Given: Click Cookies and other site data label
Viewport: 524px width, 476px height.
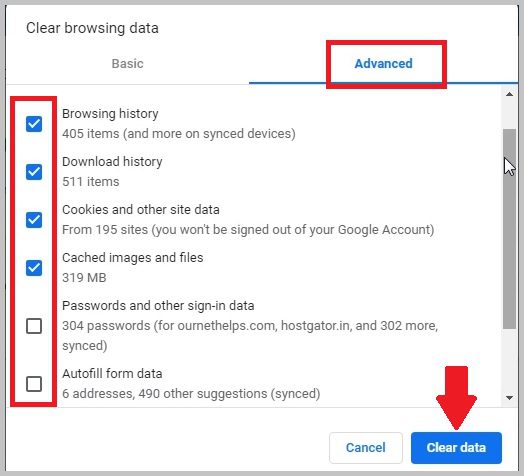Looking at the screenshot, I should (x=141, y=210).
